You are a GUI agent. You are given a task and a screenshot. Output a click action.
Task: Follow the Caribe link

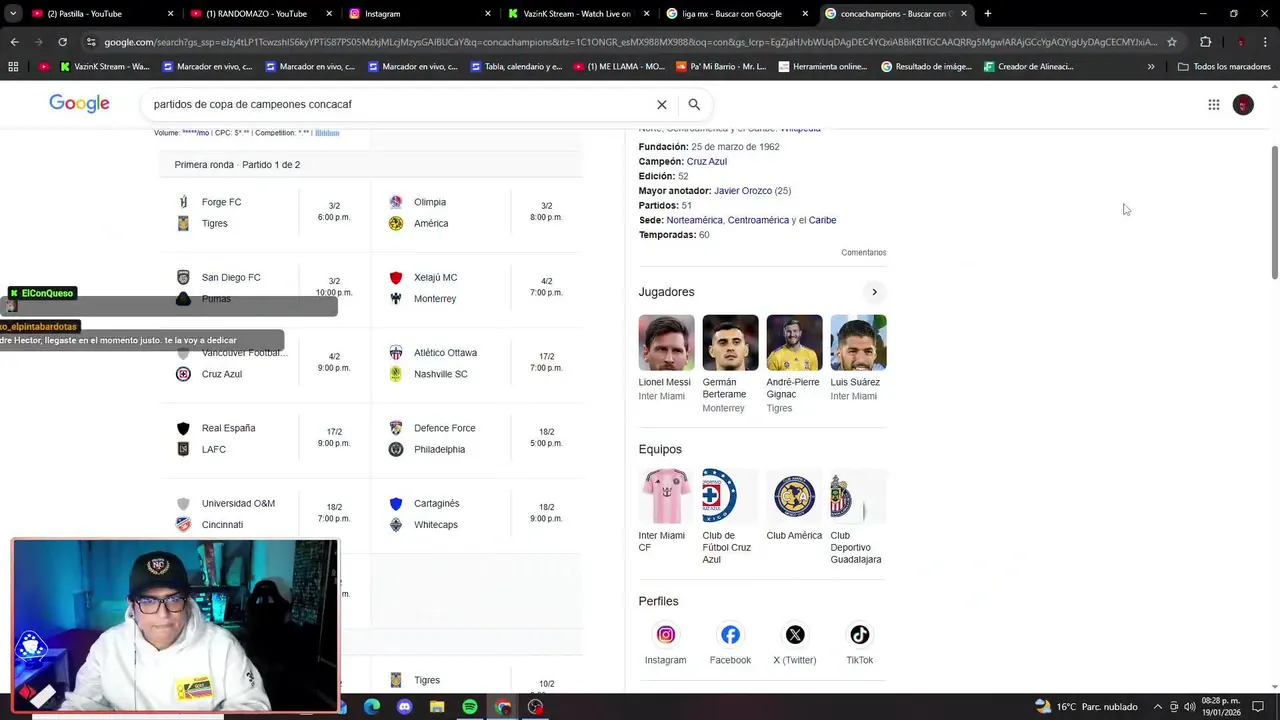pyautogui.click(x=822, y=220)
